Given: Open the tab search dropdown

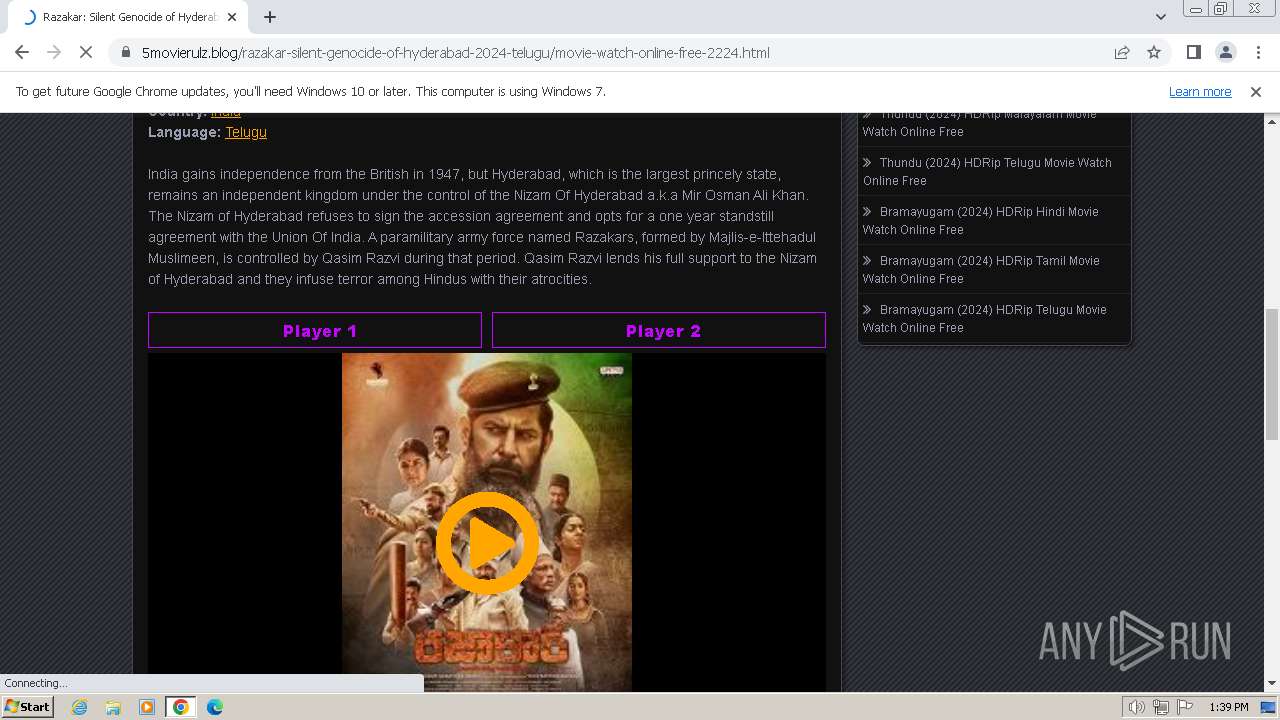Looking at the screenshot, I should pos(1160,17).
